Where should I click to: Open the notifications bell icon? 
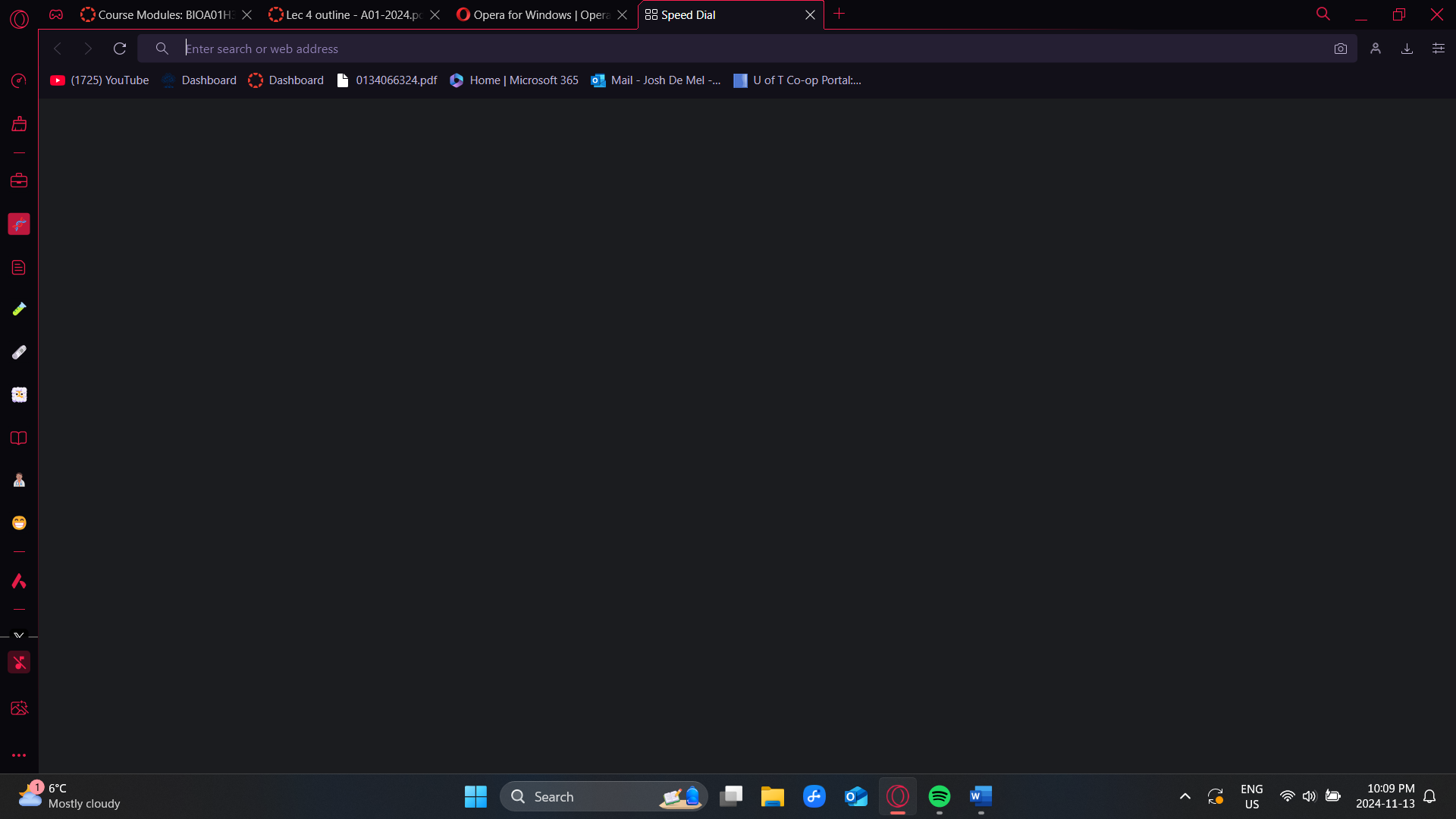1429,796
